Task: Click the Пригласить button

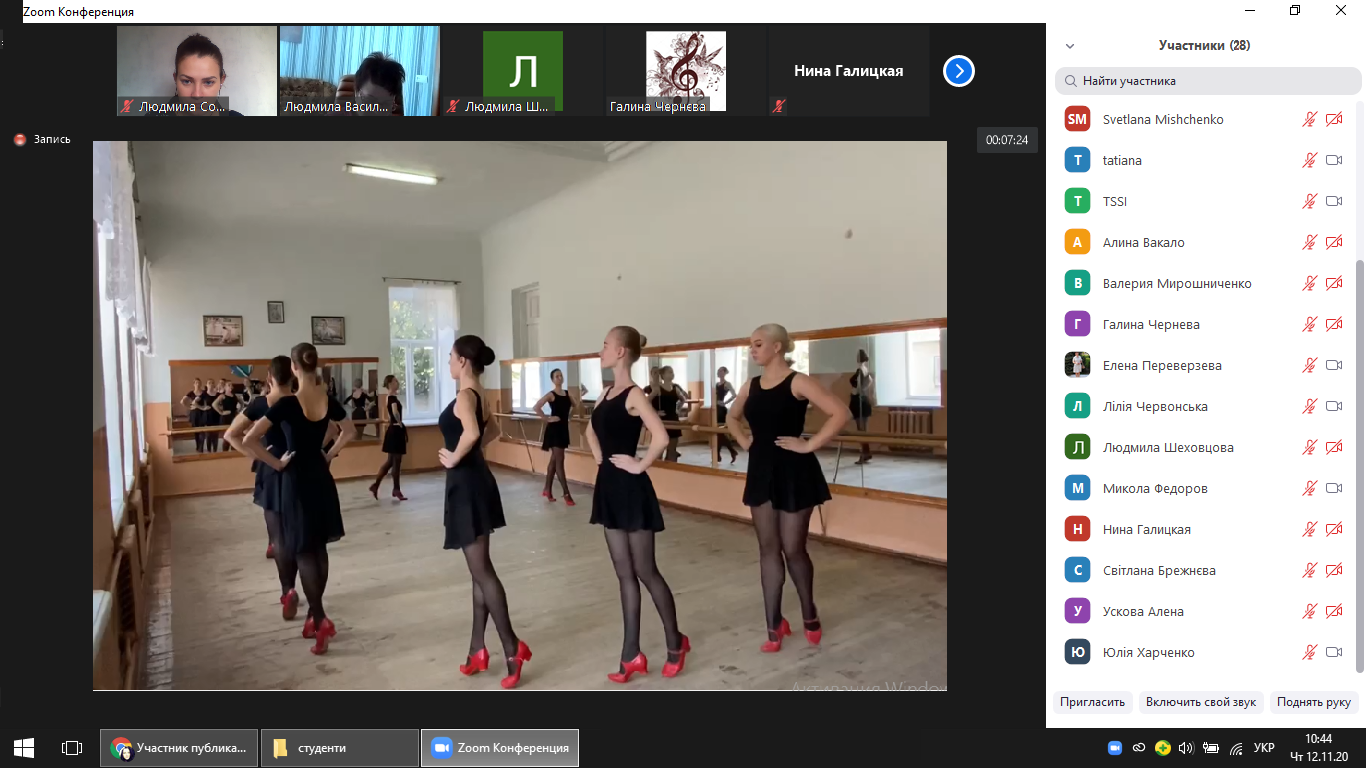Action: tap(1093, 702)
